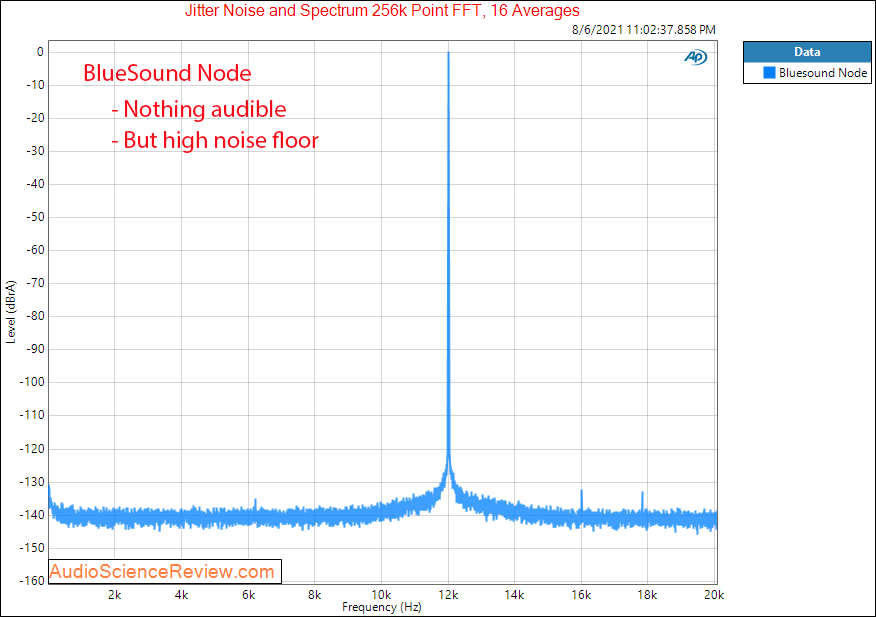Image resolution: width=876 pixels, height=617 pixels.
Task: Click the '-40' level axis tick
Action: point(35,184)
